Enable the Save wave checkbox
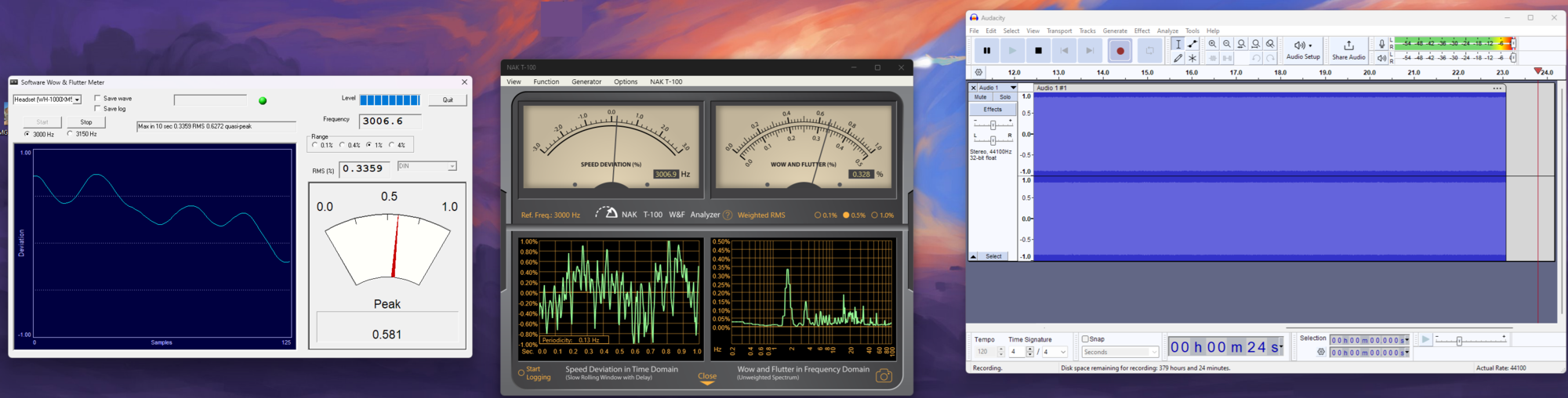Viewport: 1568px width, 398px height. tap(97, 99)
